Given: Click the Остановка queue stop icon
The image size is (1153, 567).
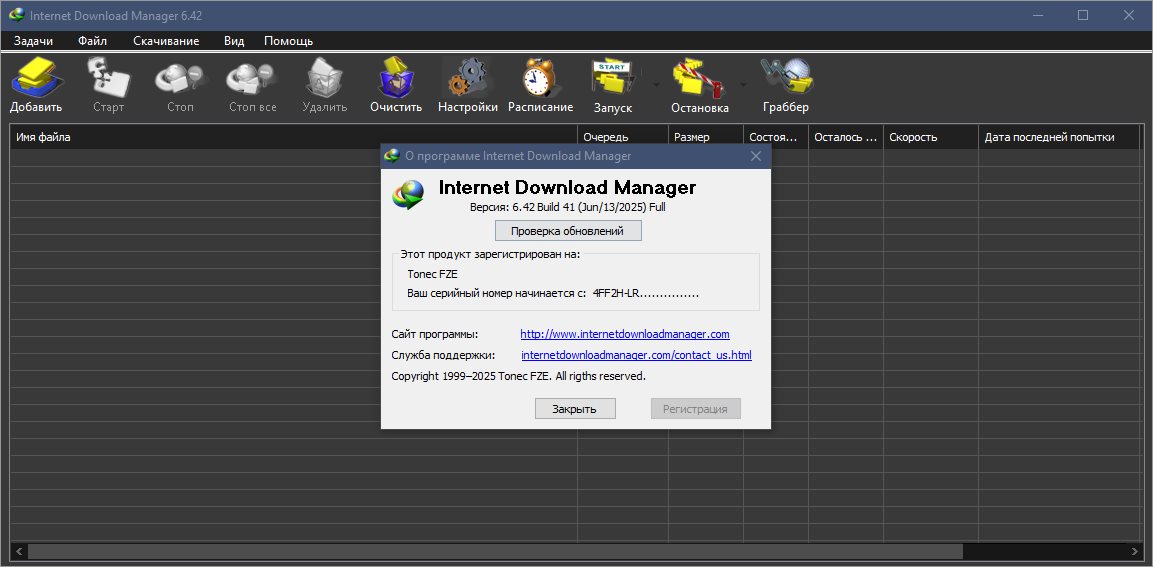Looking at the screenshot, I should pyautogui.click(x=699, y=77).
